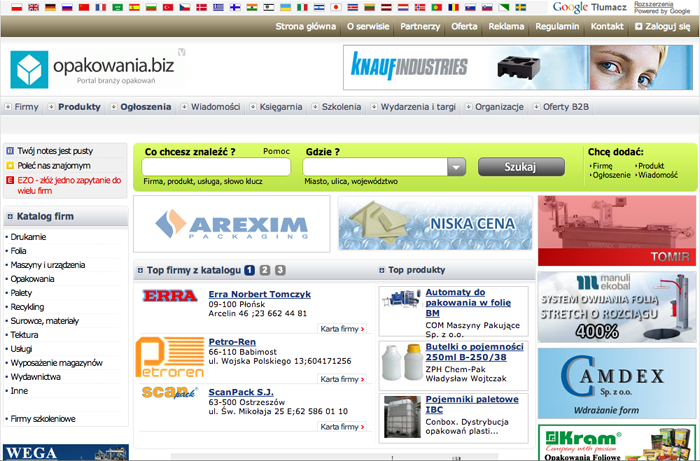700x461 pixels.
Task: Click Zaloguj się to log in
Action: [662, 26]
